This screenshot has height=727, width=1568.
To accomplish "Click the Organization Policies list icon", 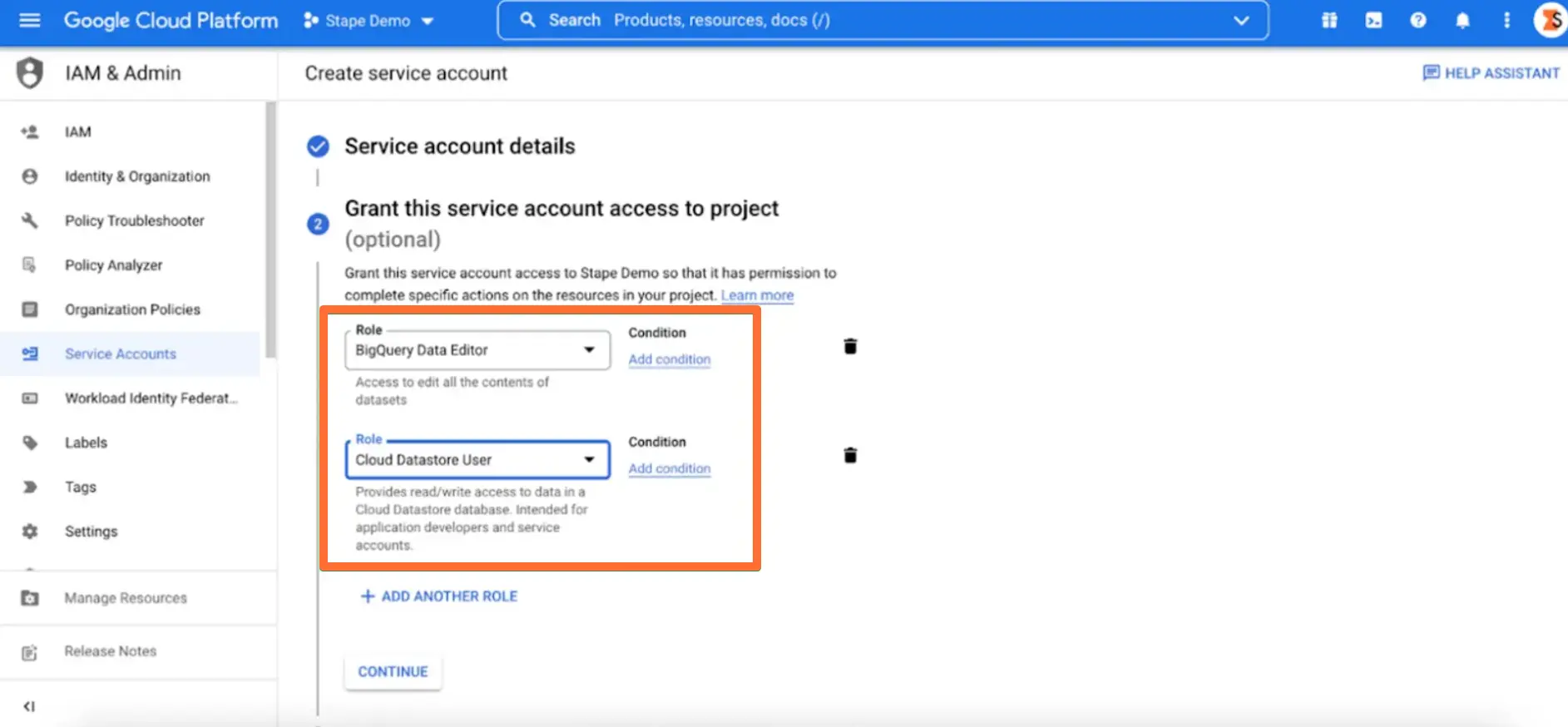I will [30, 309].
